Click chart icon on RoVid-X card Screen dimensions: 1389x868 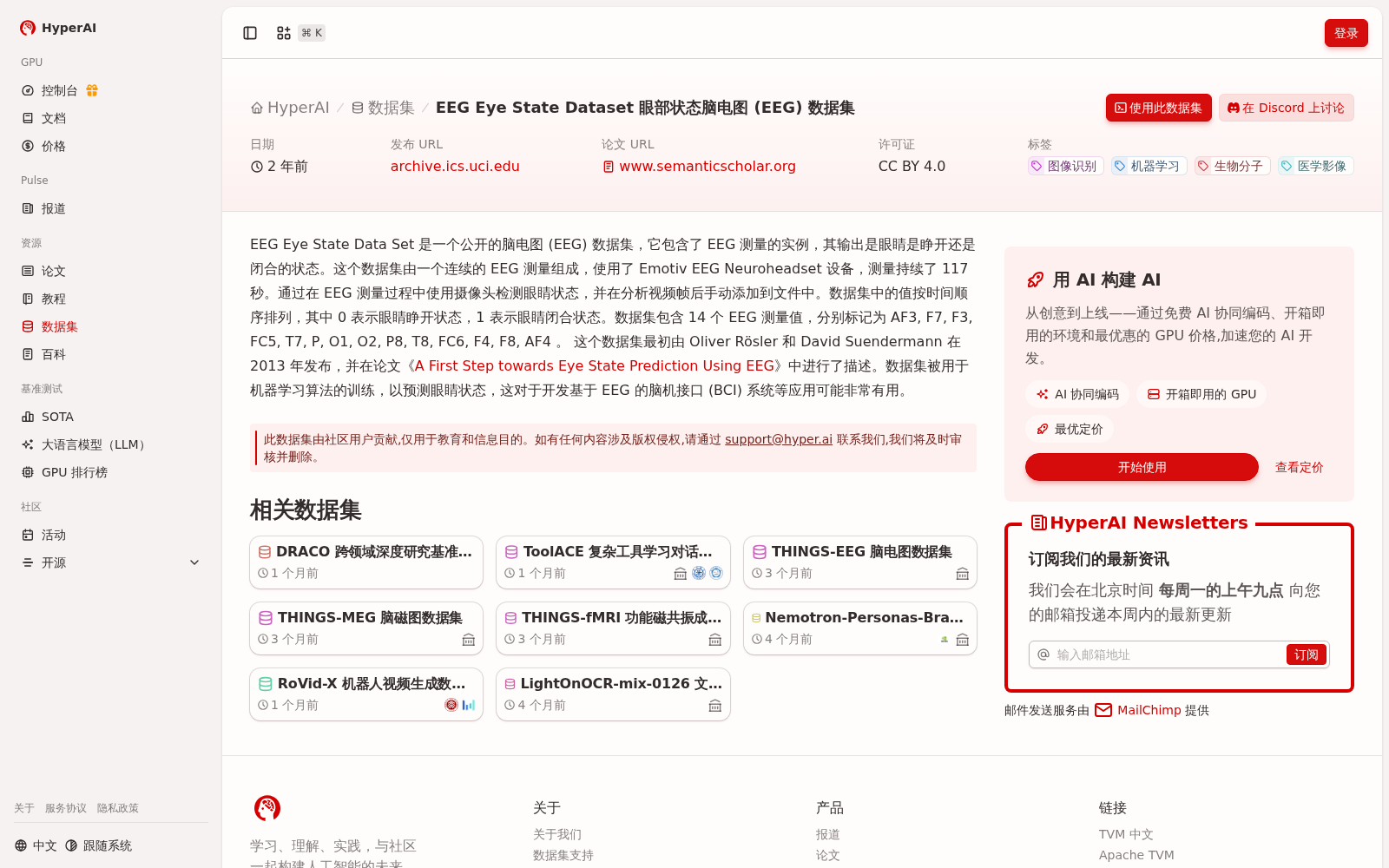tap(469, 705)
